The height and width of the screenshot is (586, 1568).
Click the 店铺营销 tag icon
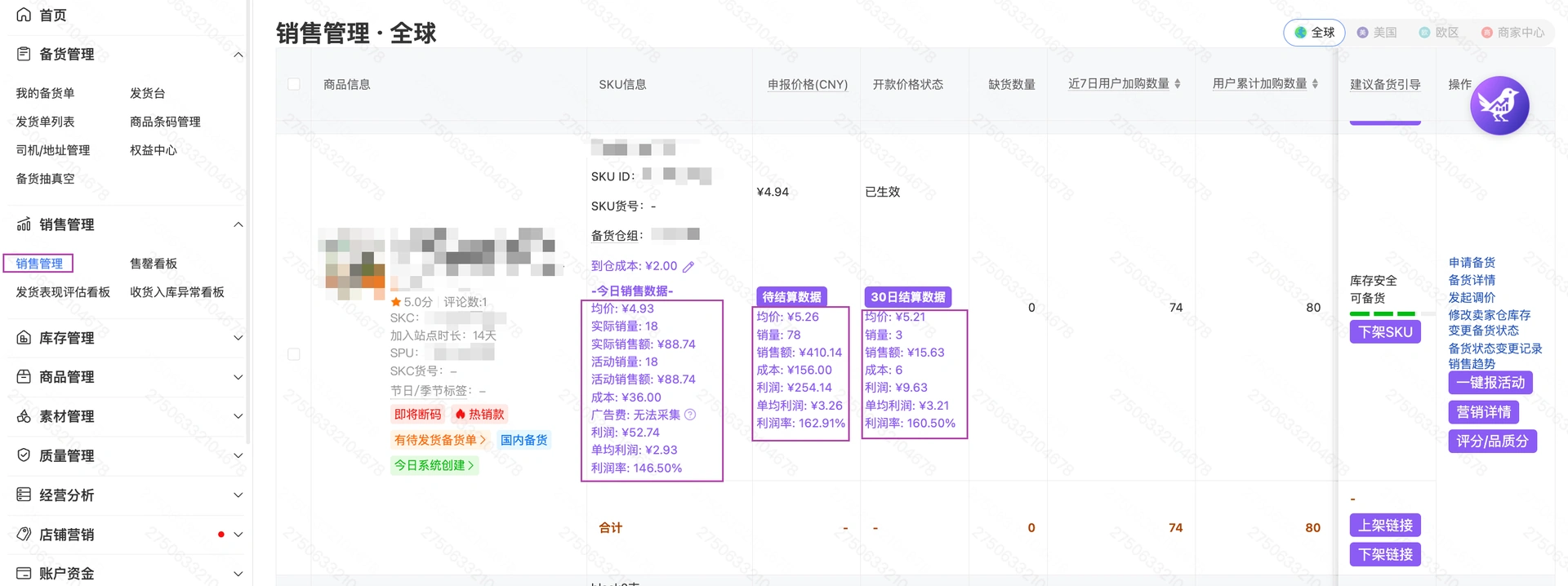click(24, 535)
